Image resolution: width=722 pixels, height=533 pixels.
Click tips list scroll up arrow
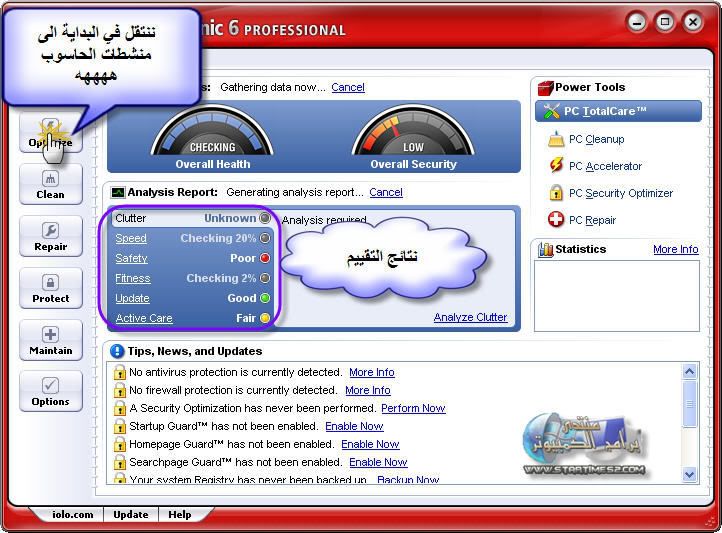(689, 371)
